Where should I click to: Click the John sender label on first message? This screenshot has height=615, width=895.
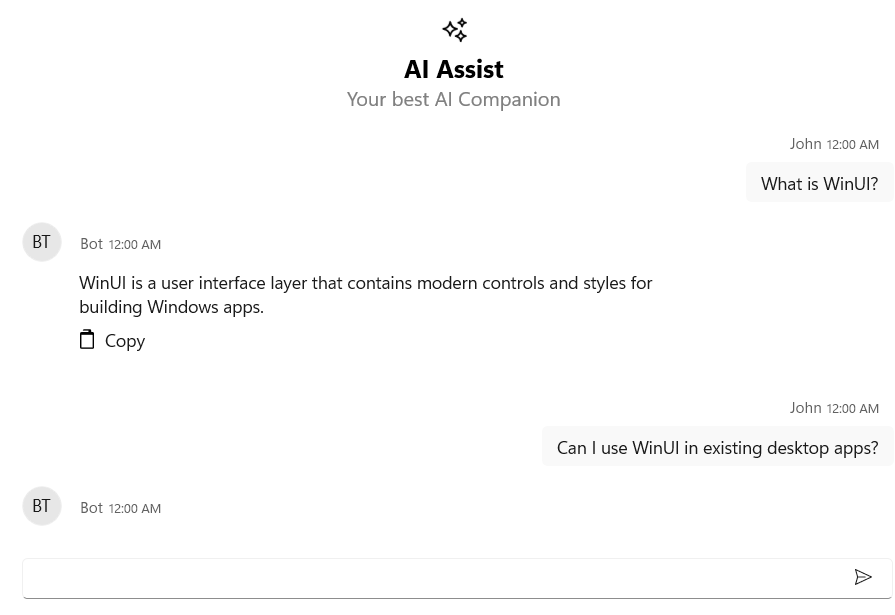pos(806,143)
